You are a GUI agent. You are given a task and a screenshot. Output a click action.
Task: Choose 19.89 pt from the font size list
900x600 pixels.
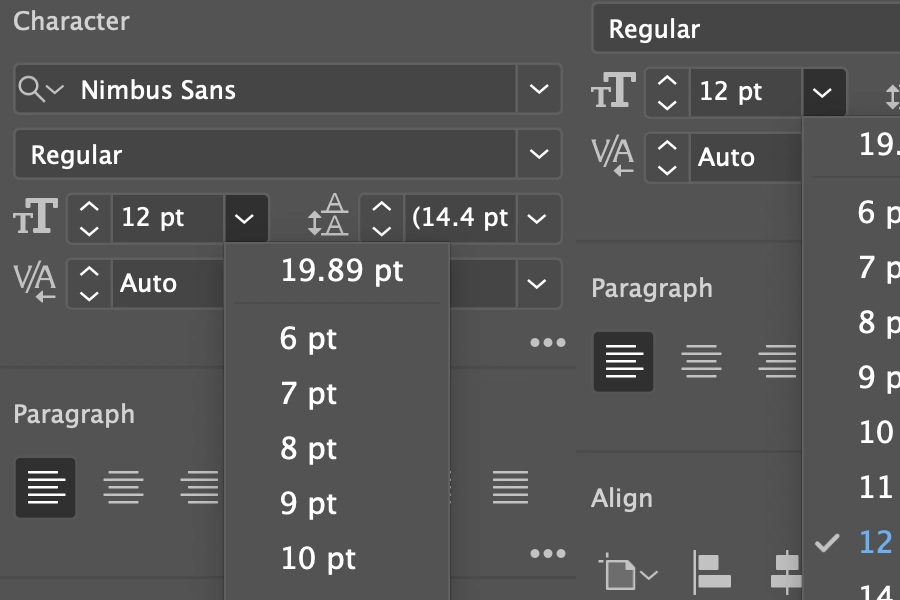[x=337, y=271]
